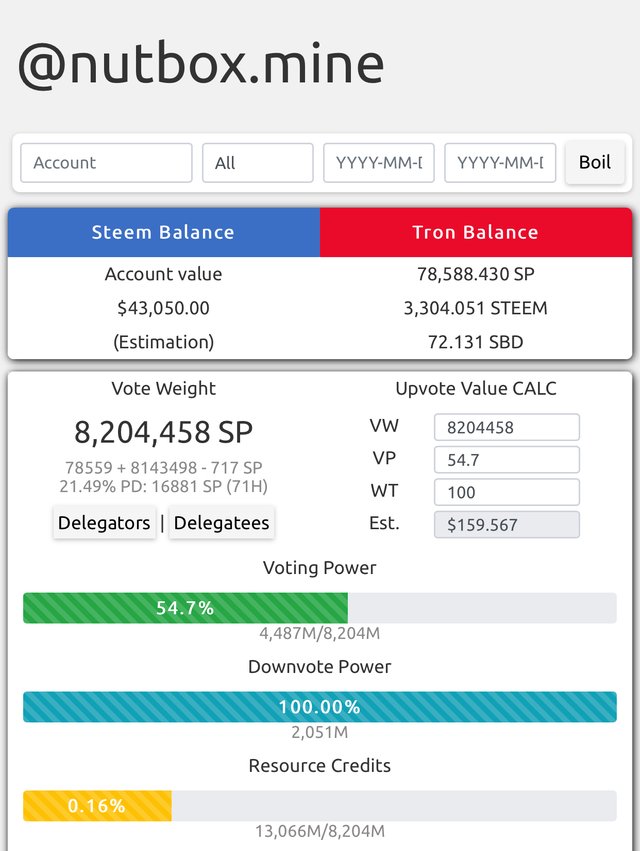Open the Delegators list

point(104,523)
